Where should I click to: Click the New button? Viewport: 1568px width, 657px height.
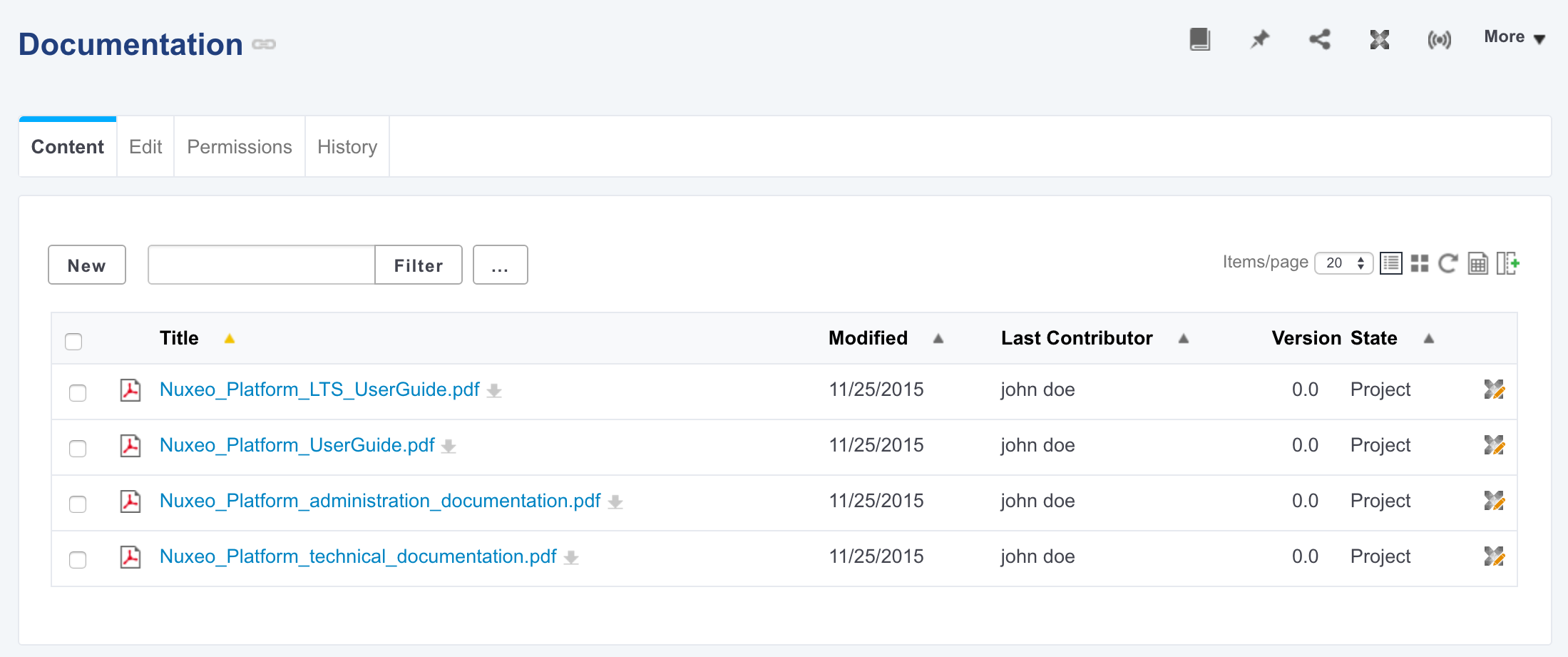pos(87,265)
